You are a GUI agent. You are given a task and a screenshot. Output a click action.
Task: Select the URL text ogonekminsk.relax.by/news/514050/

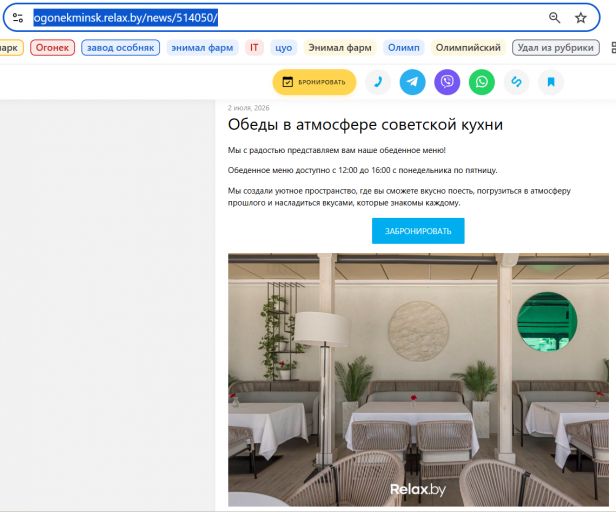[x=125, y=18]
